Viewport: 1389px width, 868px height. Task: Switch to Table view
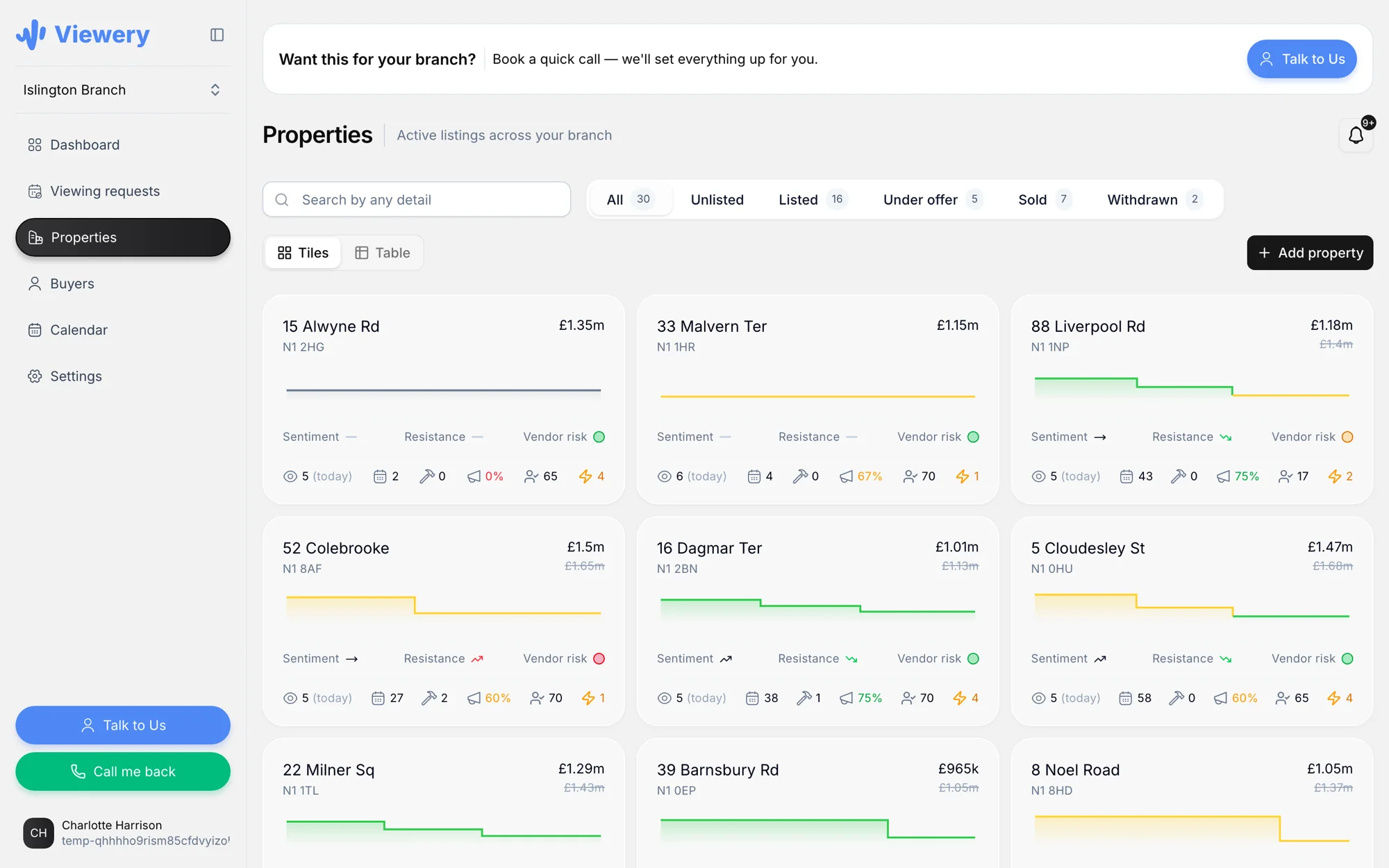tap(382, 253)
